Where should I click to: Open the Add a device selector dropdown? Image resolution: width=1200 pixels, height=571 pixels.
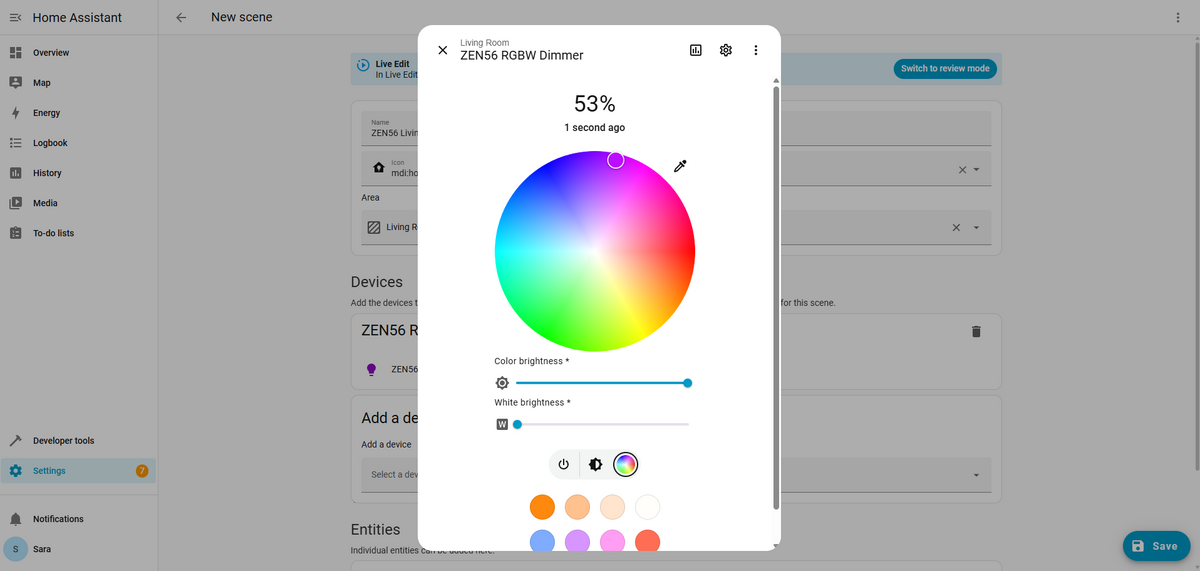click(976, 475)
